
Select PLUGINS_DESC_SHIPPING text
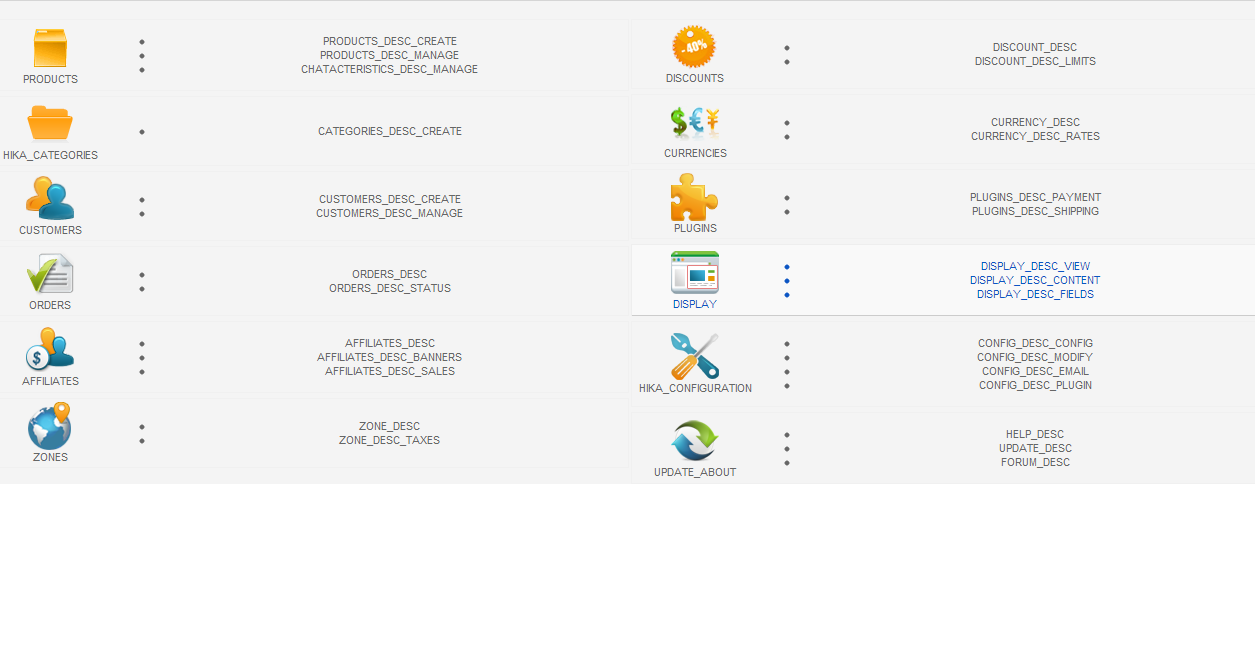[1035, 211]
